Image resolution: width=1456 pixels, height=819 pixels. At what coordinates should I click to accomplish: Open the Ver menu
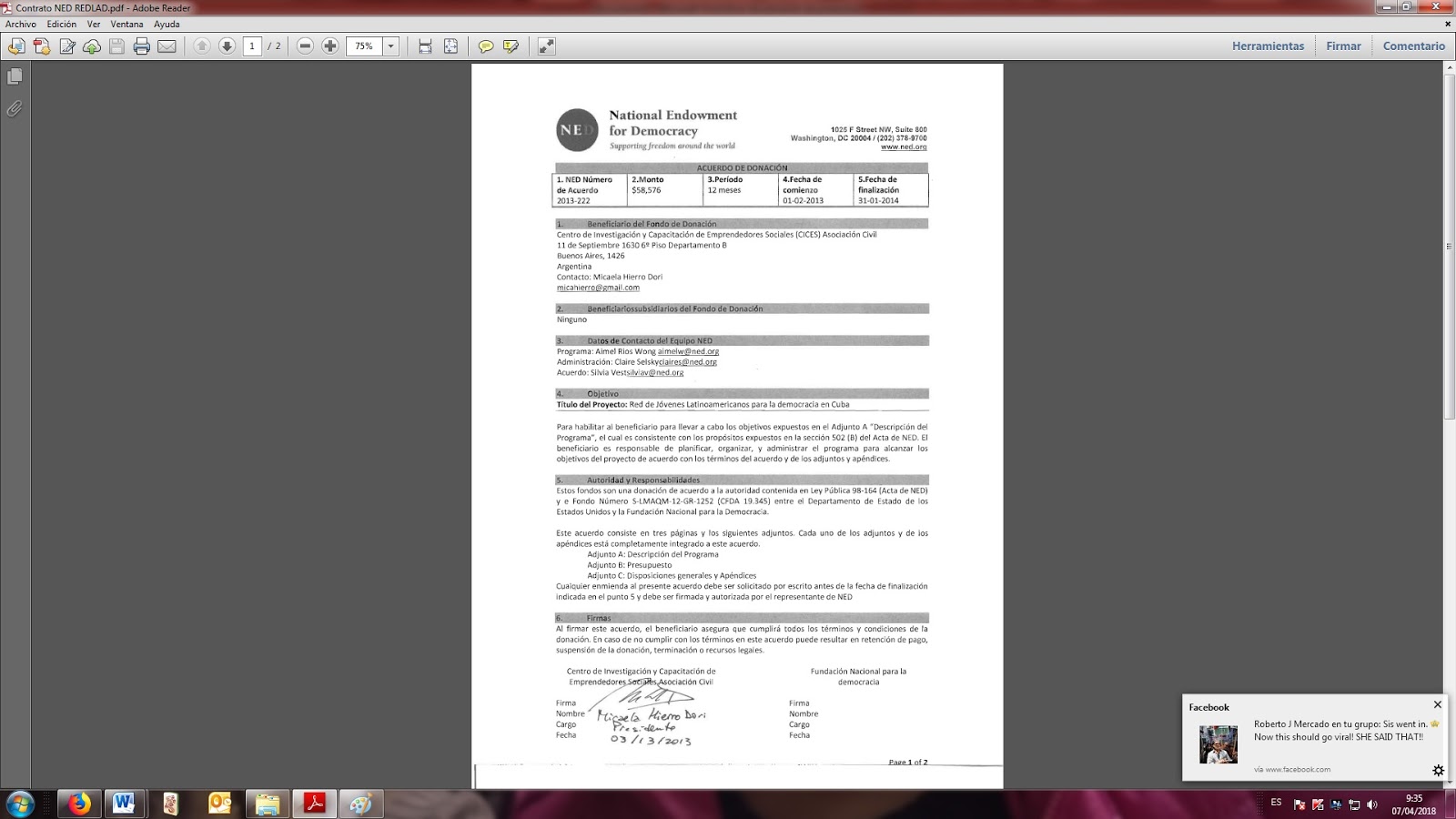tap(94, 25)
